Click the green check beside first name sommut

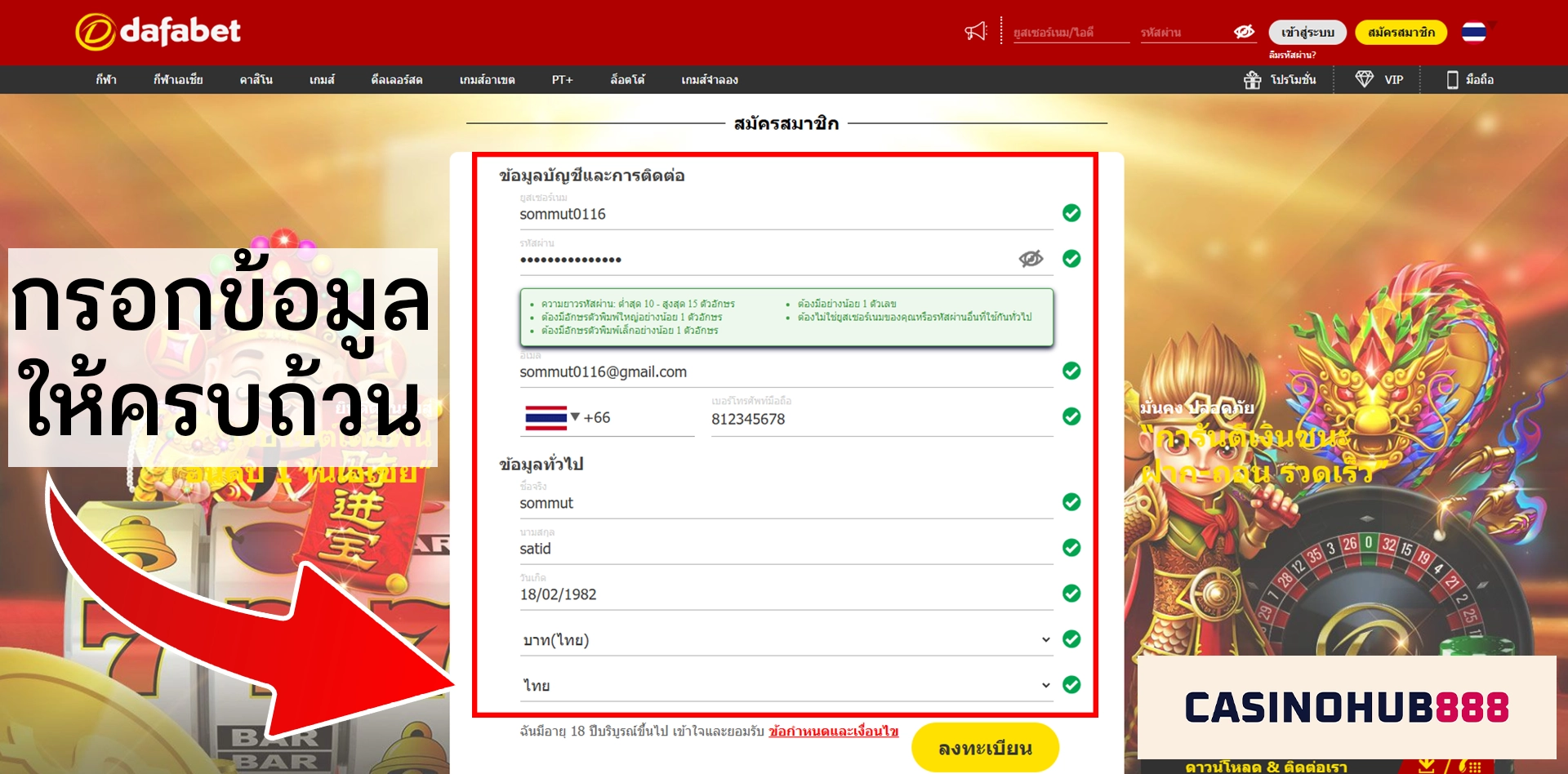1071,502
